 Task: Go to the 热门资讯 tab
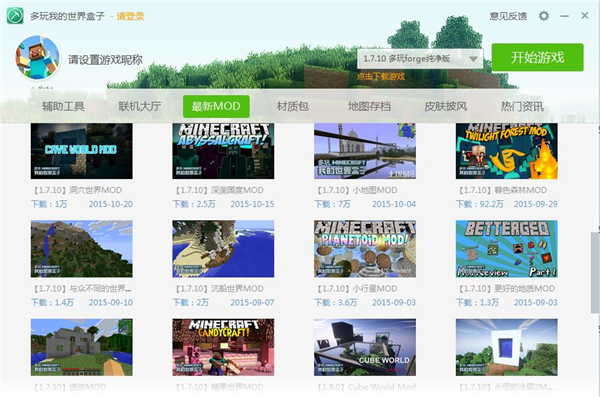[522, 106]
